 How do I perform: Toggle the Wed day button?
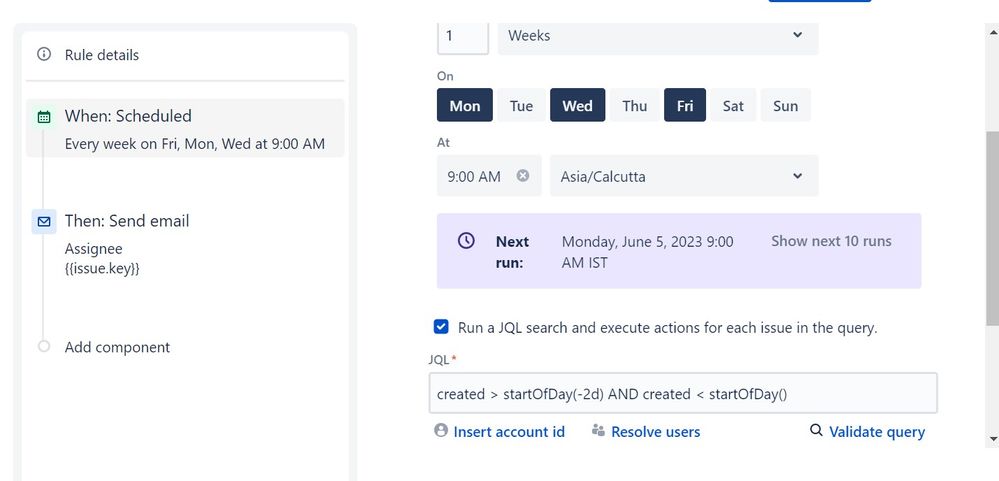[x=577, y=105]
